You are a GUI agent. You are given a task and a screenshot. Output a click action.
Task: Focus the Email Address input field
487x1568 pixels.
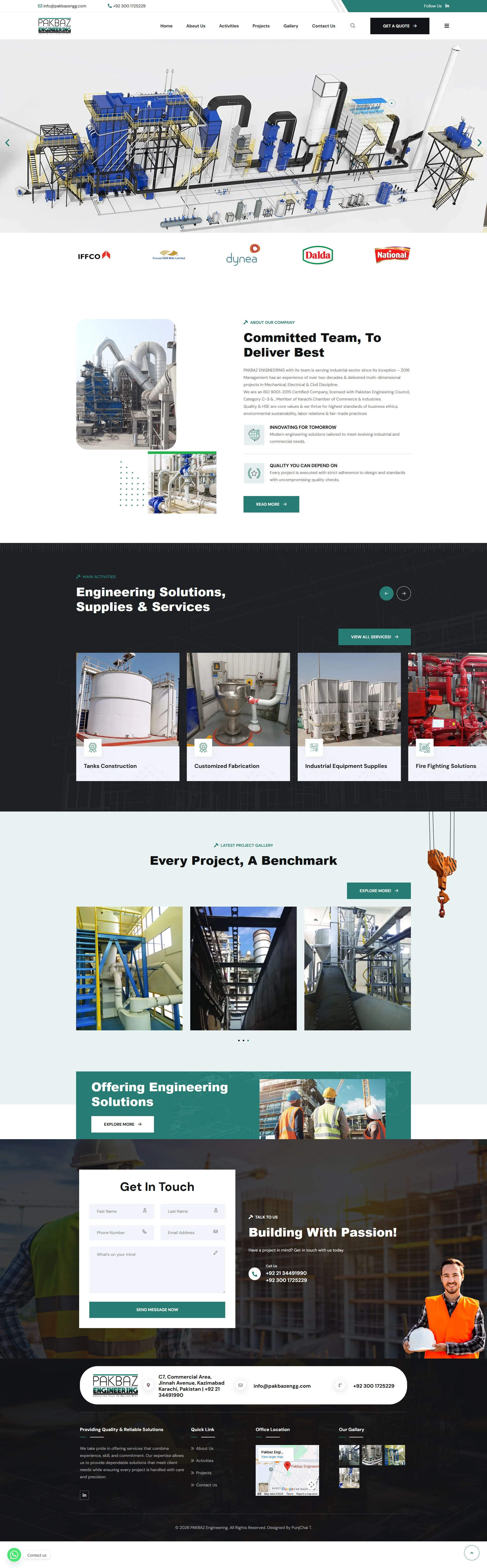coord(192,1232)
